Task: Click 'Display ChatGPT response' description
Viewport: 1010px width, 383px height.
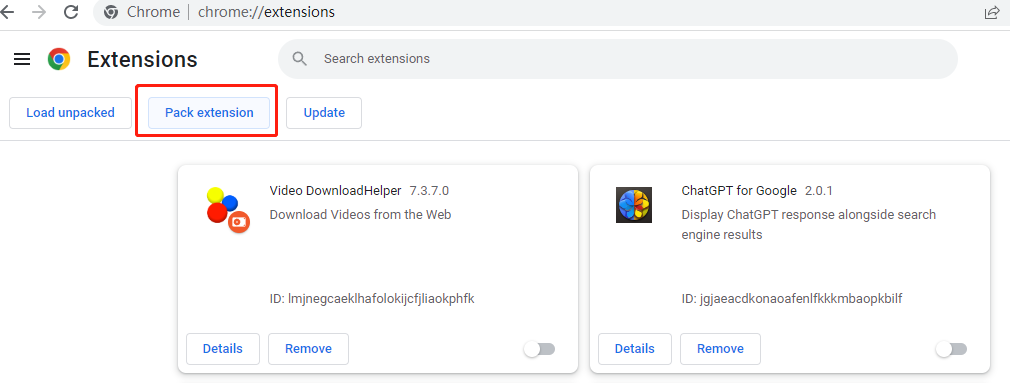Action: click(809, 225)
